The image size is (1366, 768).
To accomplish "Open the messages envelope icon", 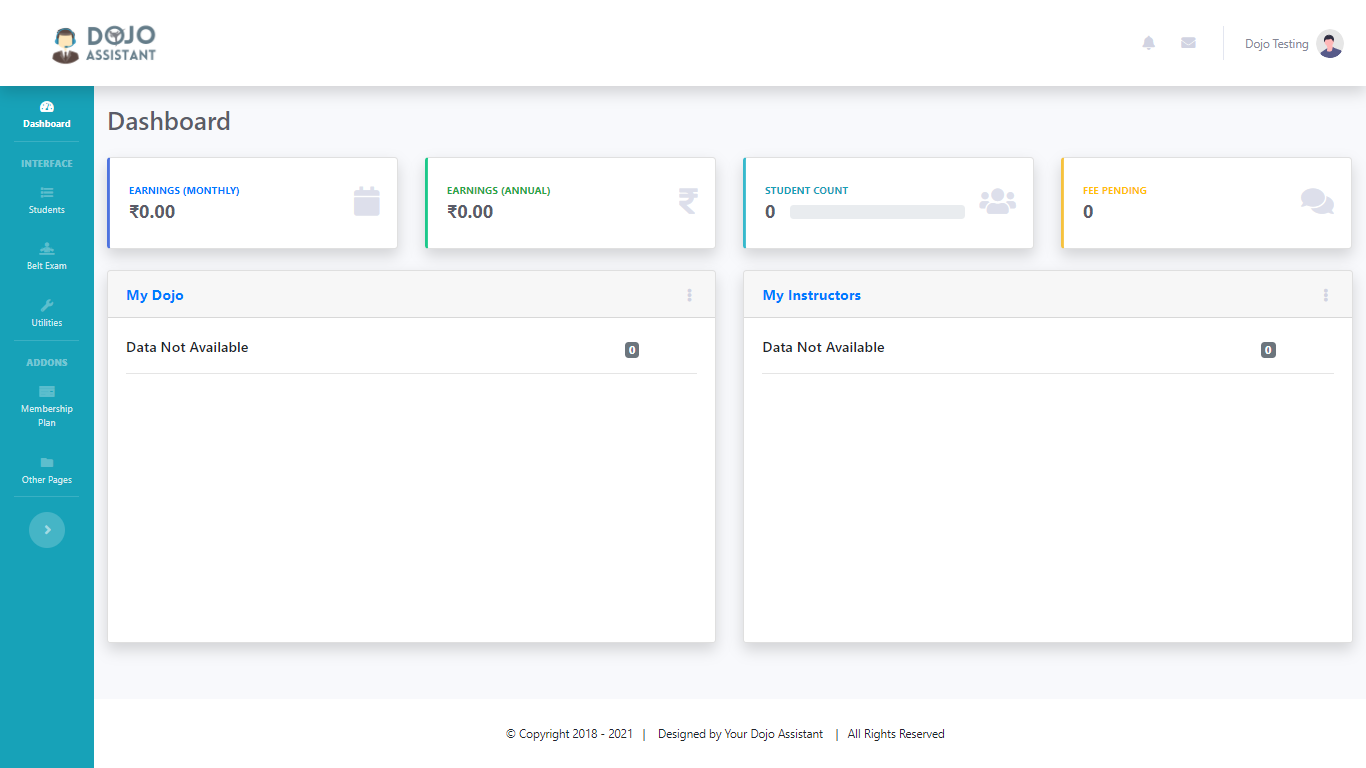I will [x=1188, y=43].
